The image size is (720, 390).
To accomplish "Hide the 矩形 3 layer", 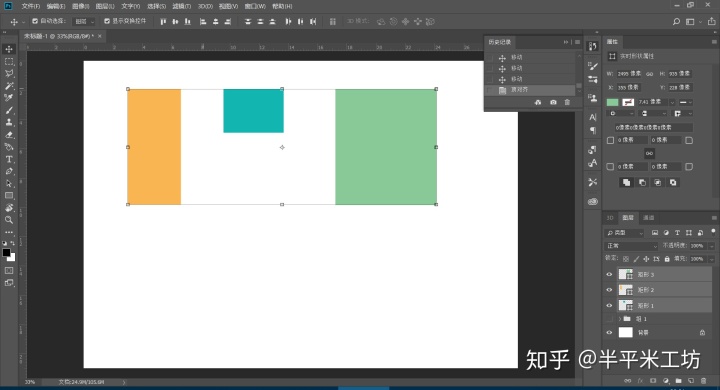I will coord(609,275).
